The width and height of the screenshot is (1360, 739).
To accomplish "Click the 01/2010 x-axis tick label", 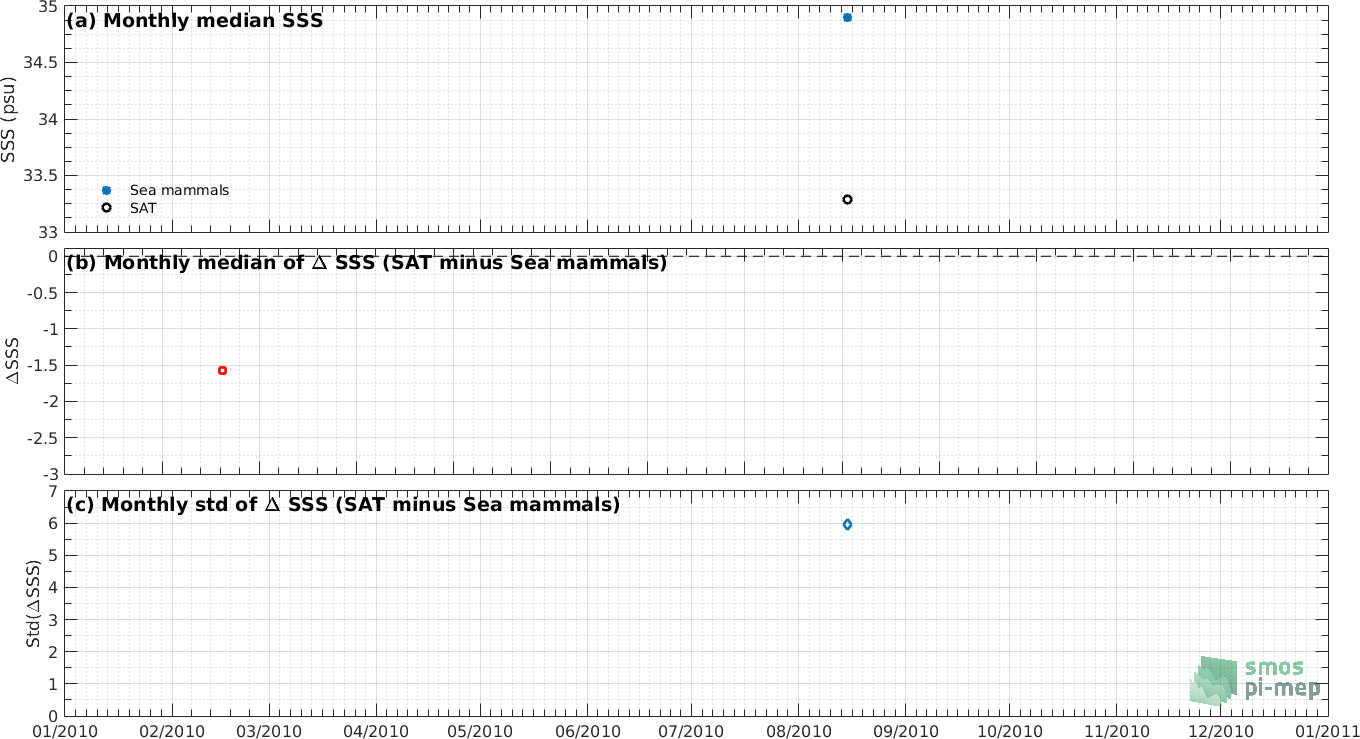I will [65, 730].
